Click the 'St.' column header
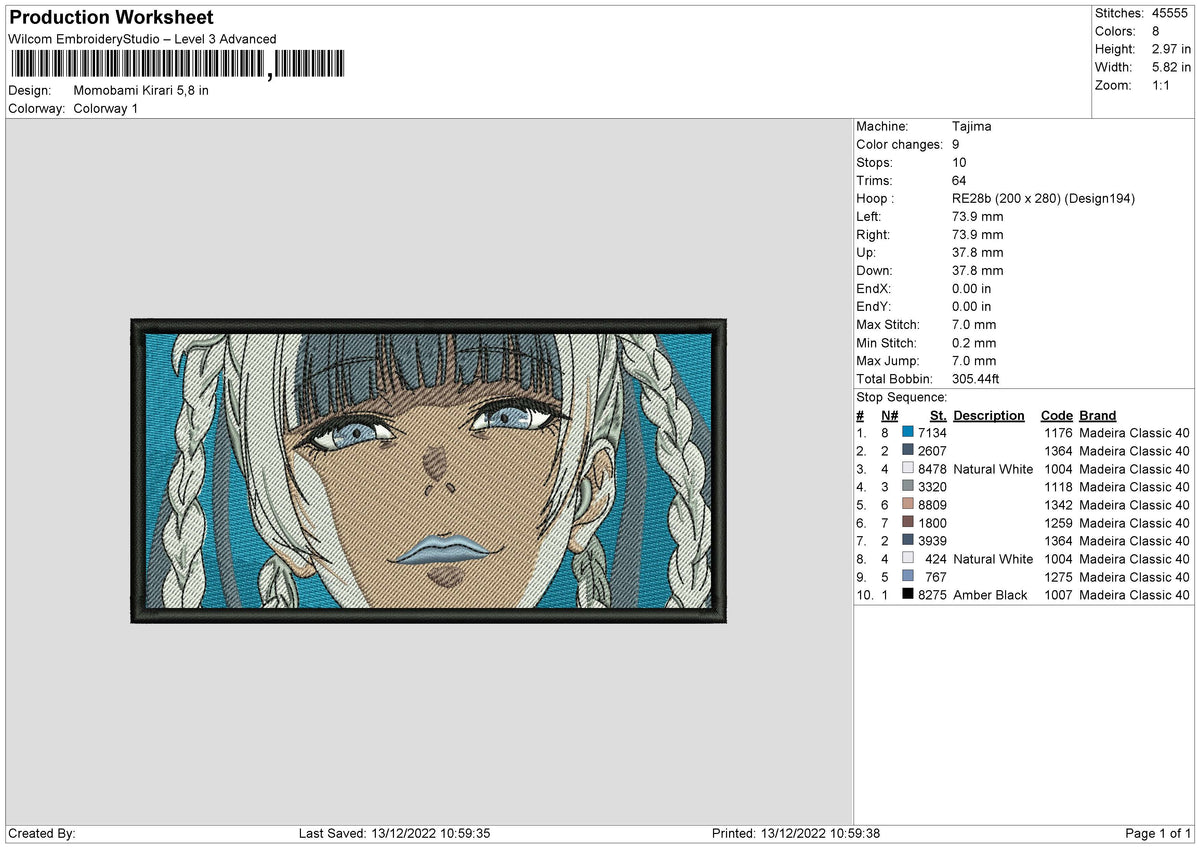The image size is (1200, 848). pos(938,415)
